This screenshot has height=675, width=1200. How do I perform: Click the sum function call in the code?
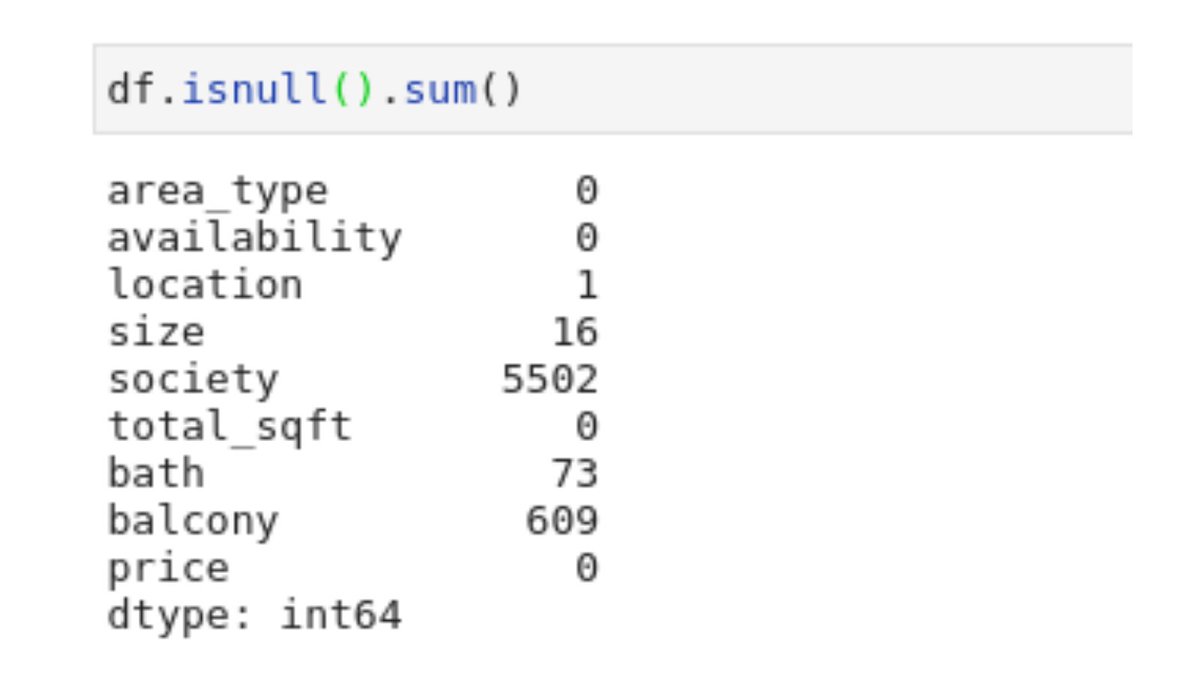[x=440, y=90]
